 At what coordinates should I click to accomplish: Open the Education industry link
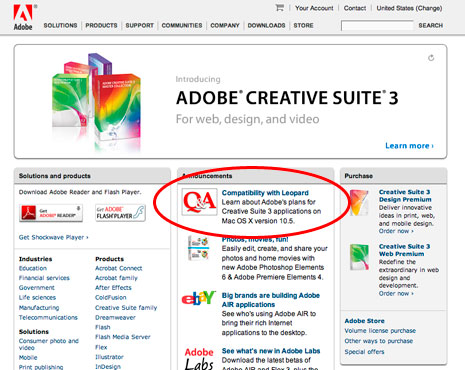click(33, 268)
